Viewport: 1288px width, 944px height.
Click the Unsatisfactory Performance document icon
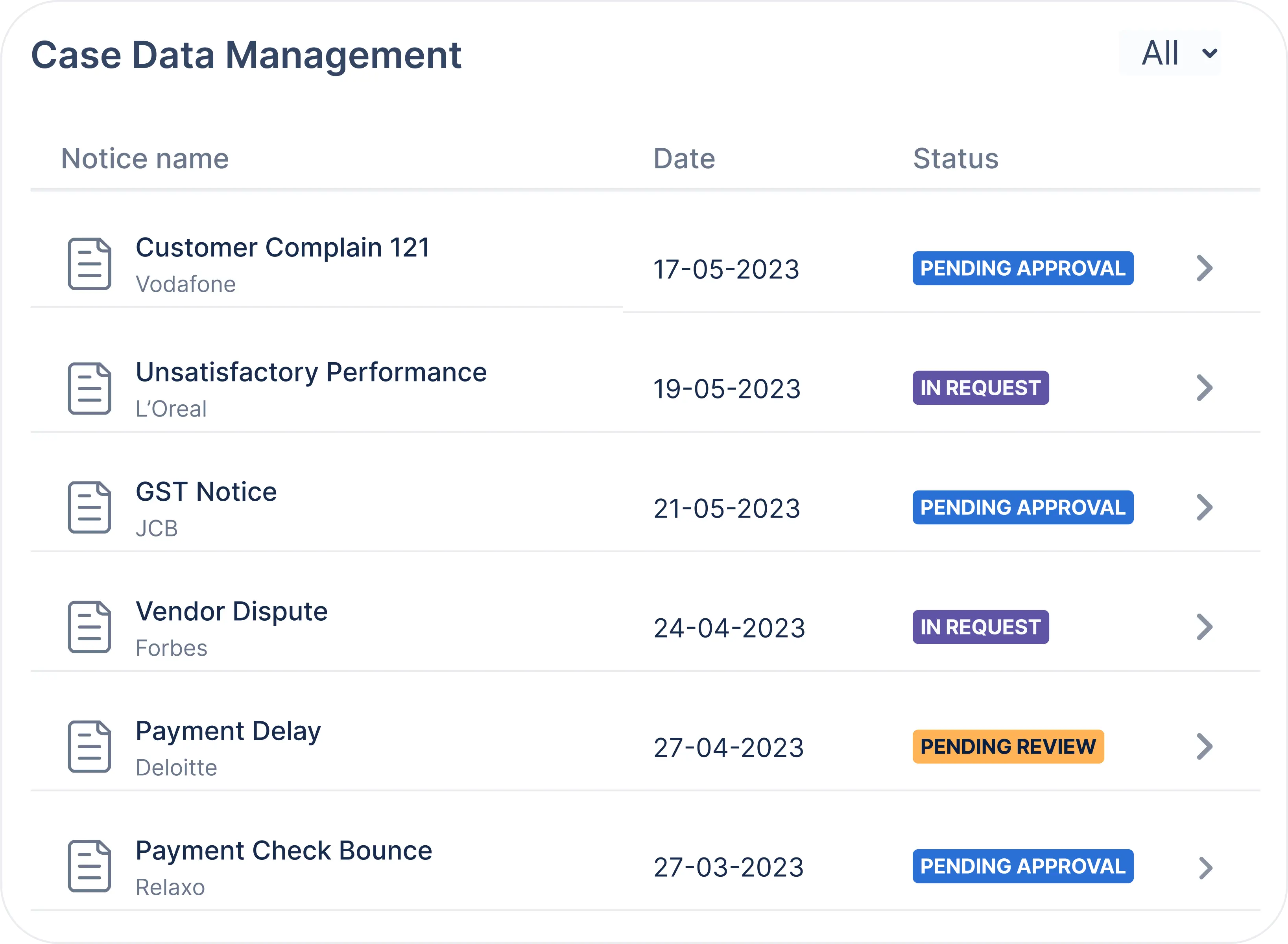(90, 389)
